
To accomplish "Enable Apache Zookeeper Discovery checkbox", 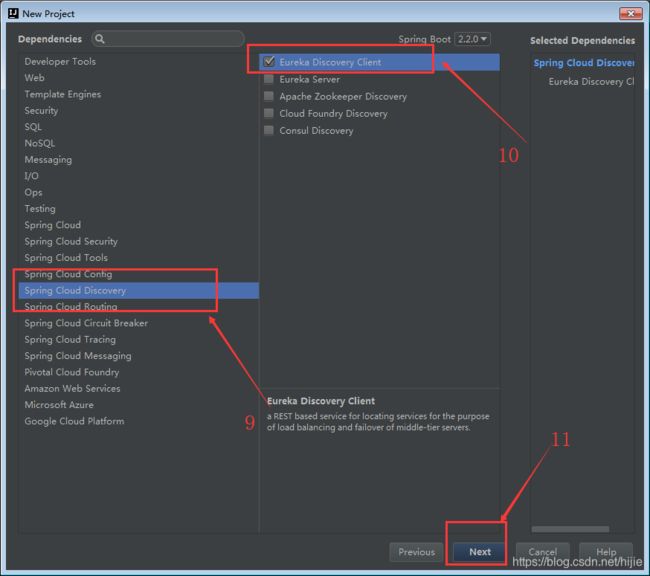I will click(x=269, y=96).
